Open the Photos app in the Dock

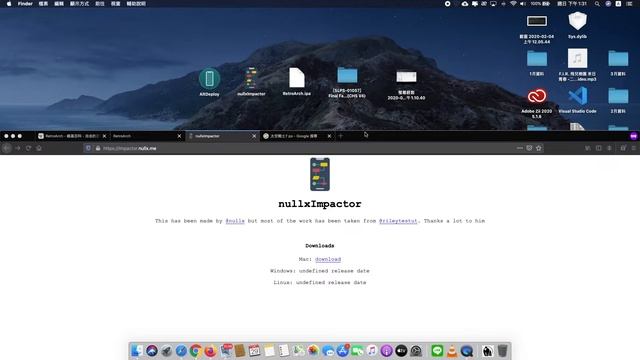(x=313, y=351)
